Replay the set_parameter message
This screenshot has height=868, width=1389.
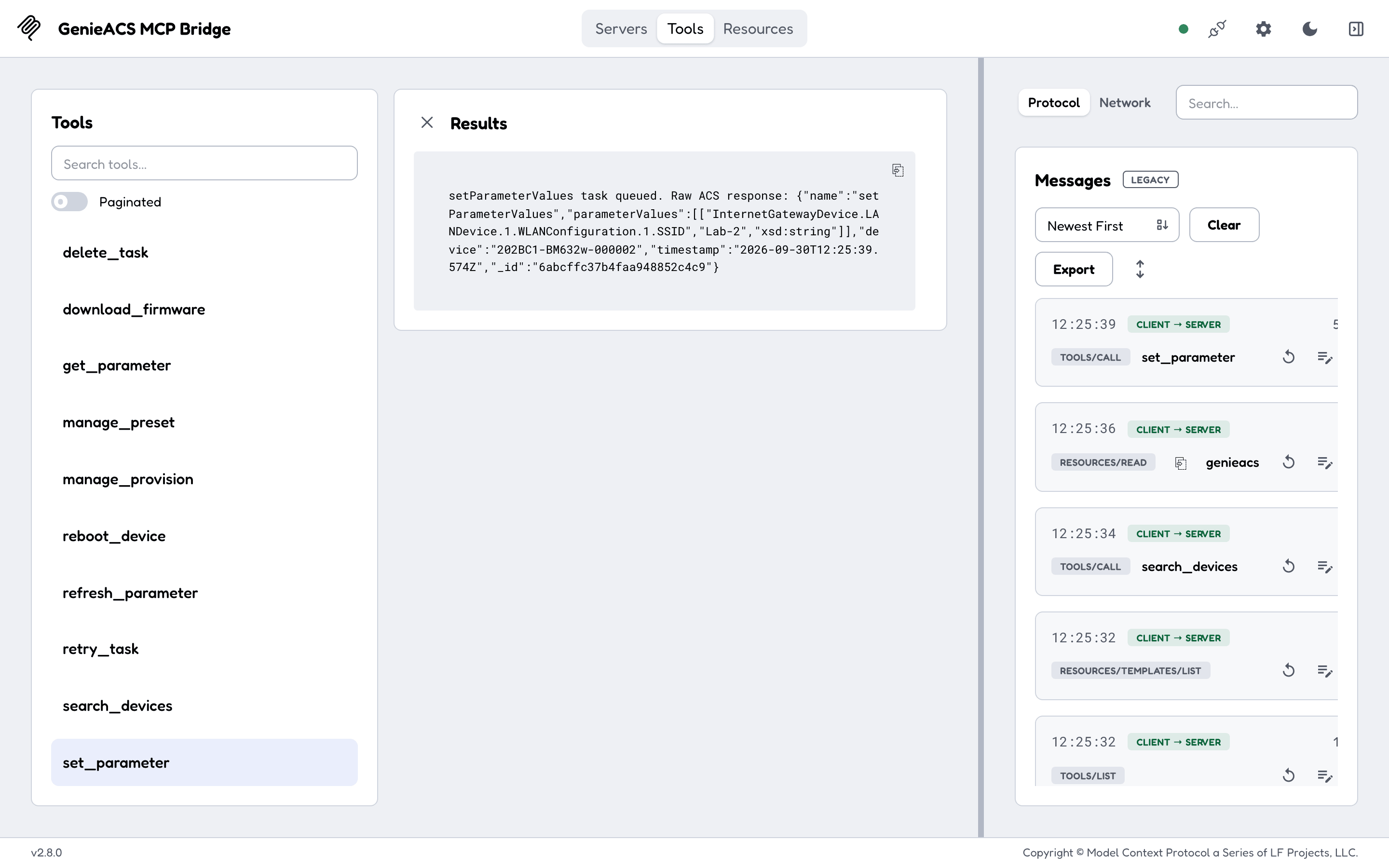[x=1289, y=357]
